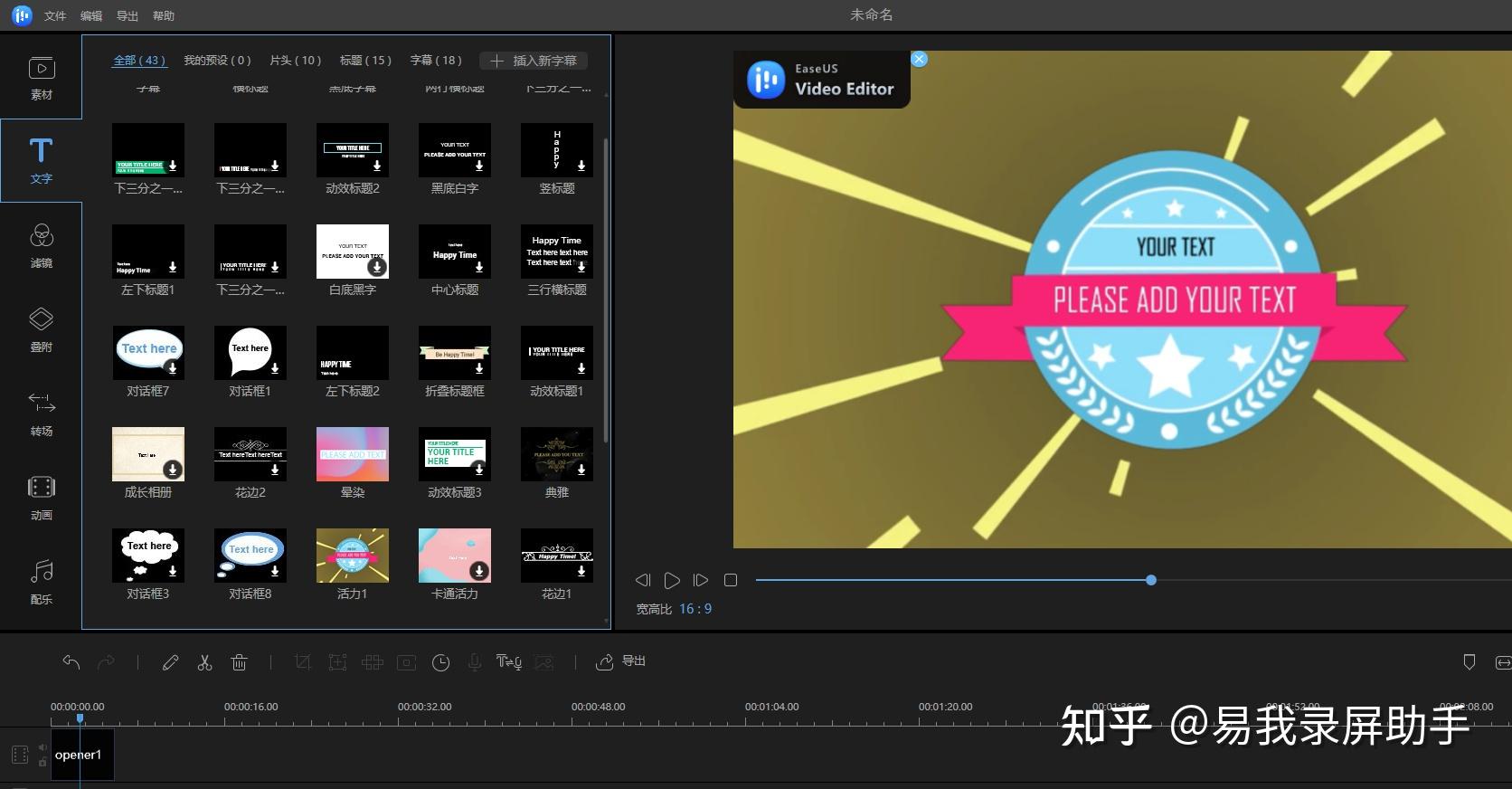1512x789 pixels.
Task: Click the EaseUS app logo icon
Action: click(23, 15)
